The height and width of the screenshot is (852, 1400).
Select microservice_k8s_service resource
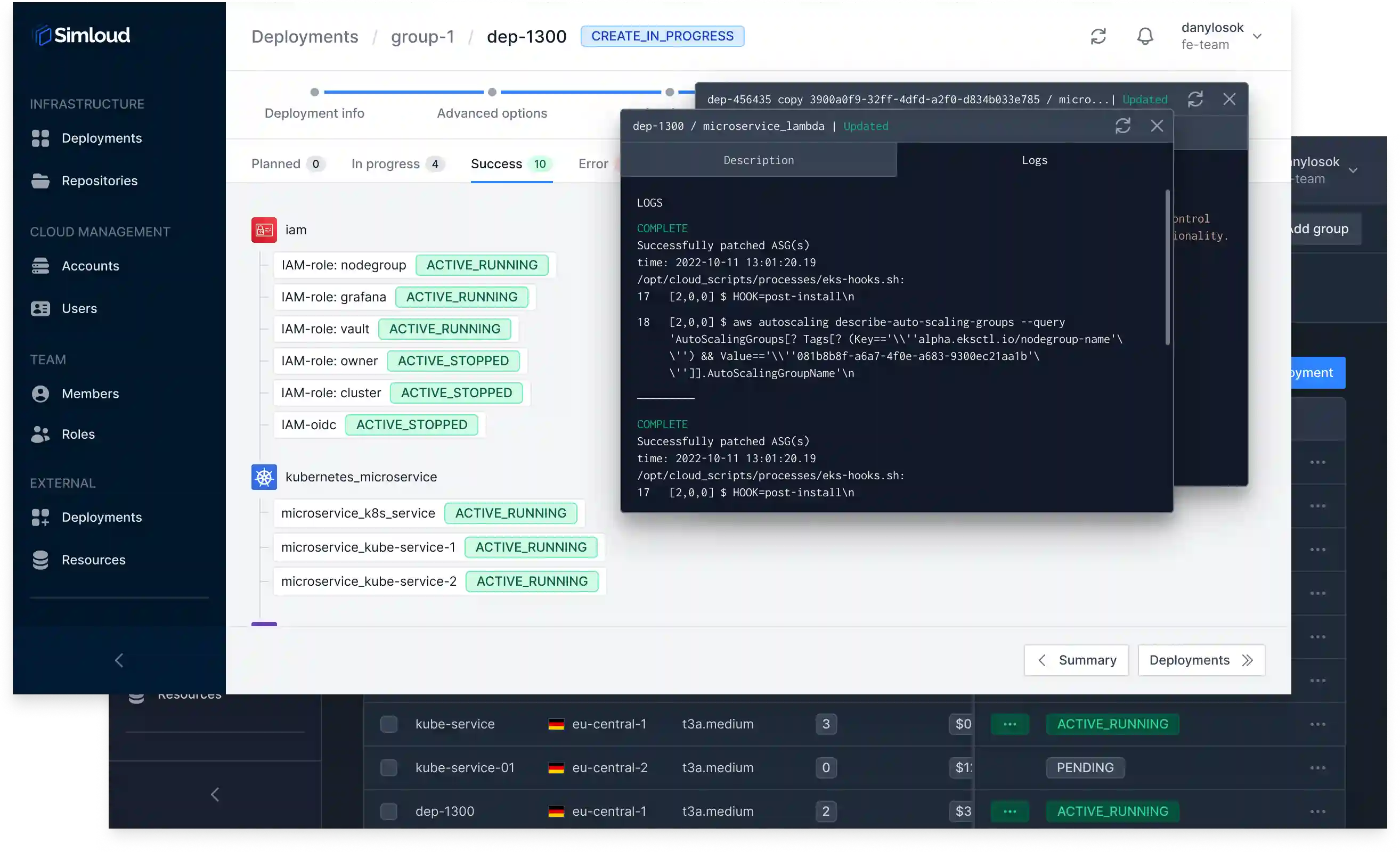[x=429, y=512]
